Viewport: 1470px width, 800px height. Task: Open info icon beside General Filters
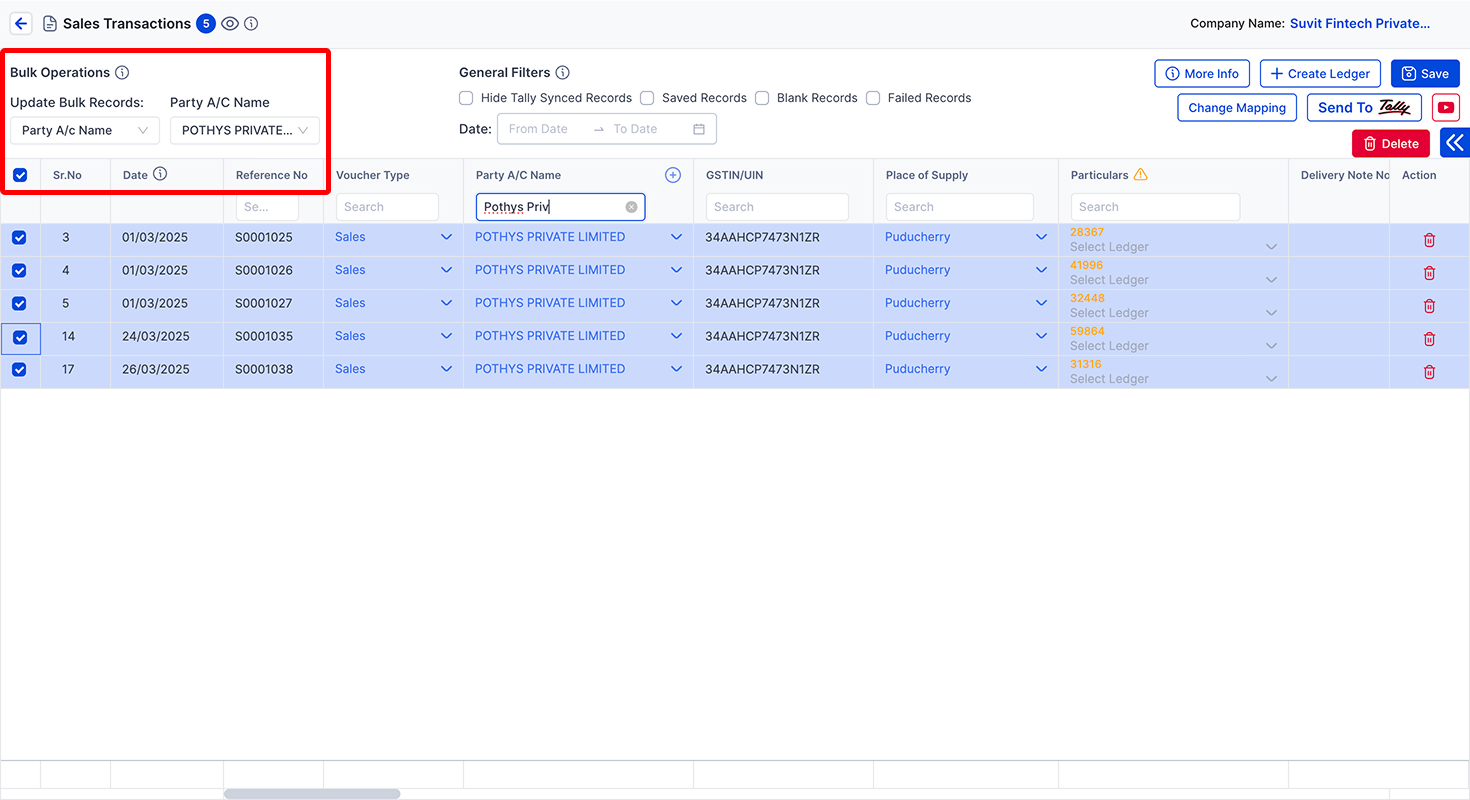563,72
